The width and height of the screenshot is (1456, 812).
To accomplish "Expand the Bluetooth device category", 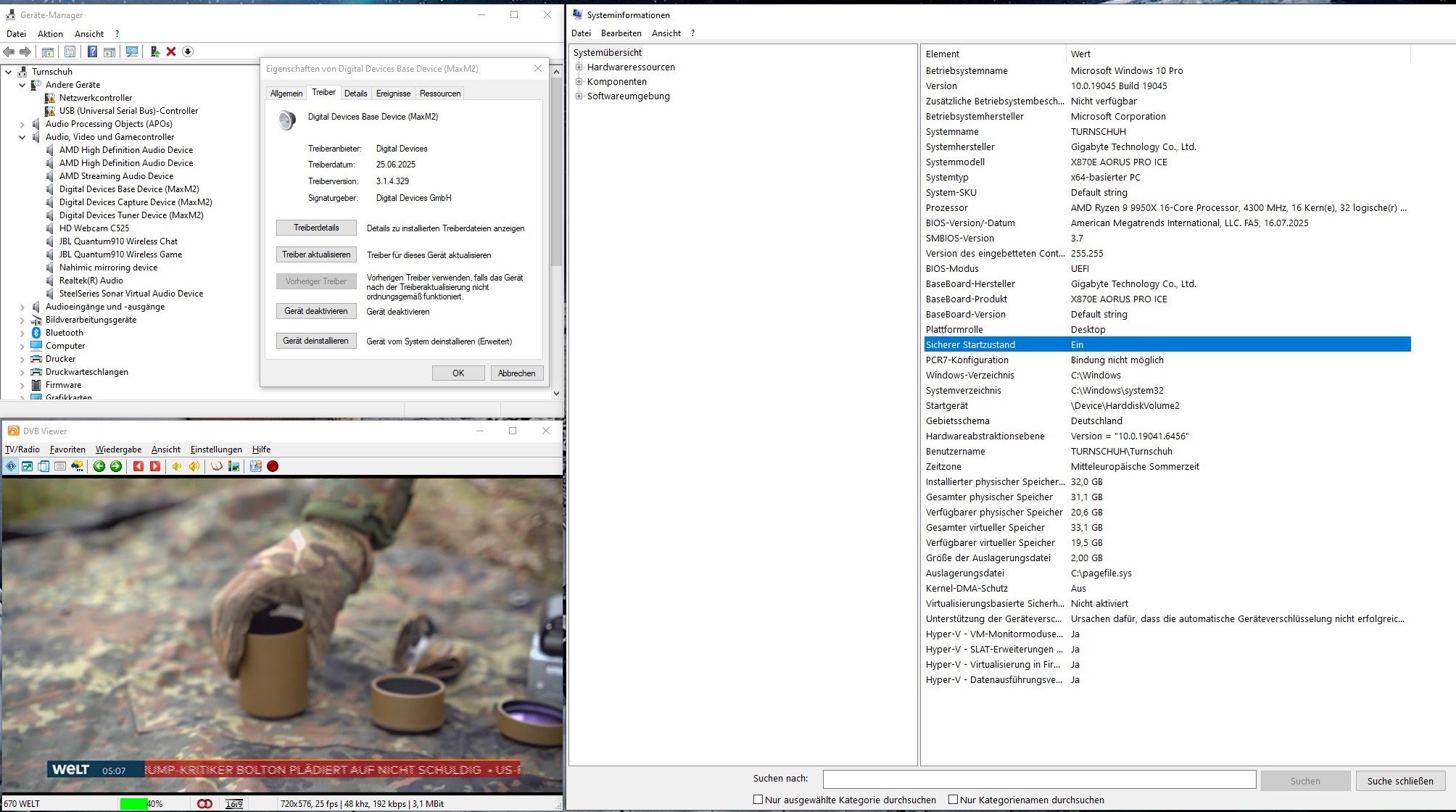I will (x=22, y=333).
